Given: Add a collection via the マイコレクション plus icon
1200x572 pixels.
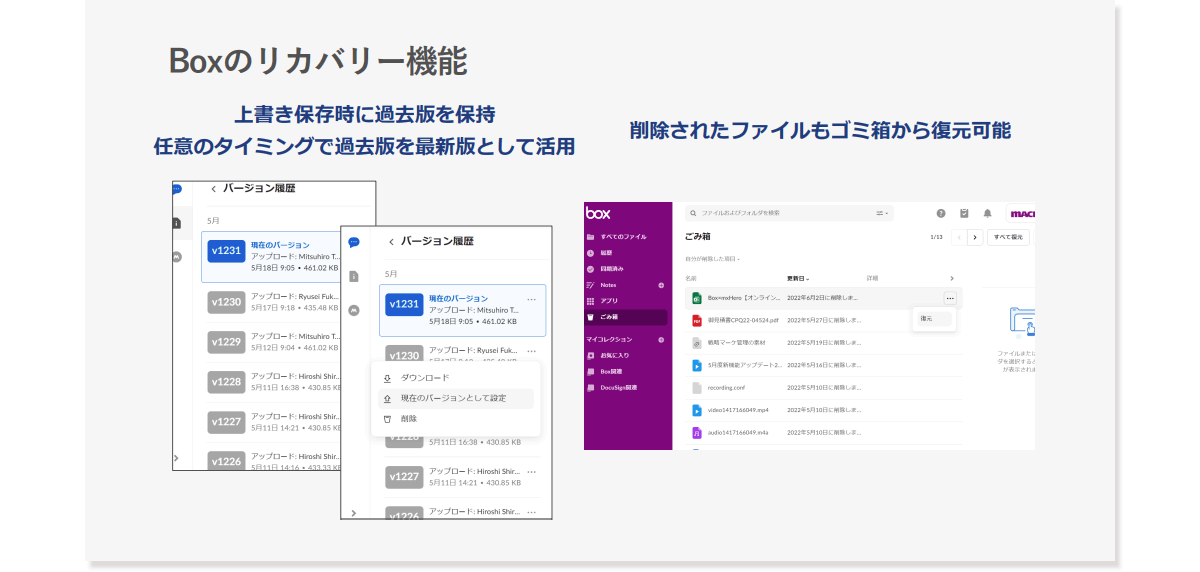Looking at the screenshot, I should (x=661, y=340).
